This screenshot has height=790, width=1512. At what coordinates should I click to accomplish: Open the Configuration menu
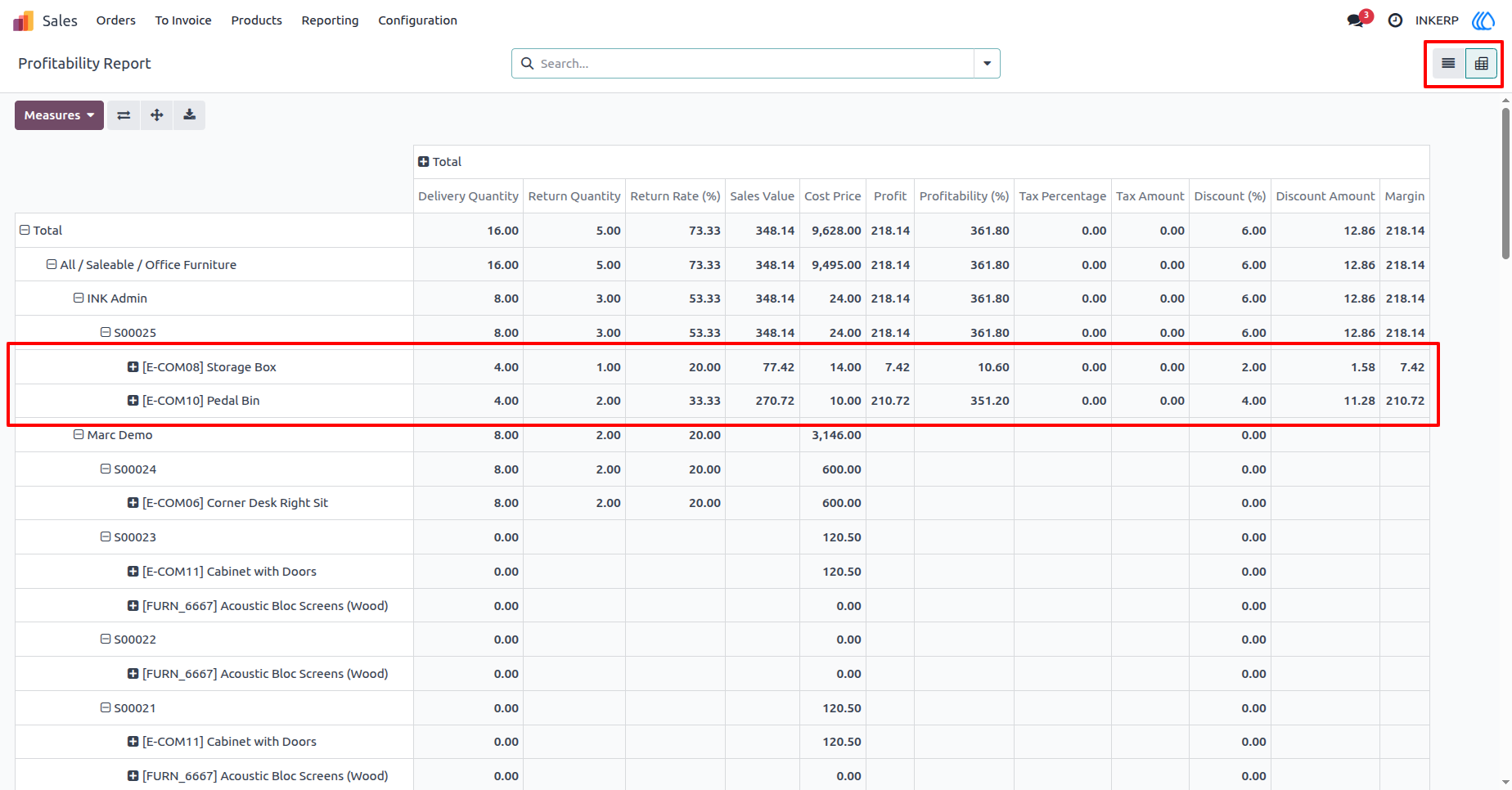[x=417, y=20]
